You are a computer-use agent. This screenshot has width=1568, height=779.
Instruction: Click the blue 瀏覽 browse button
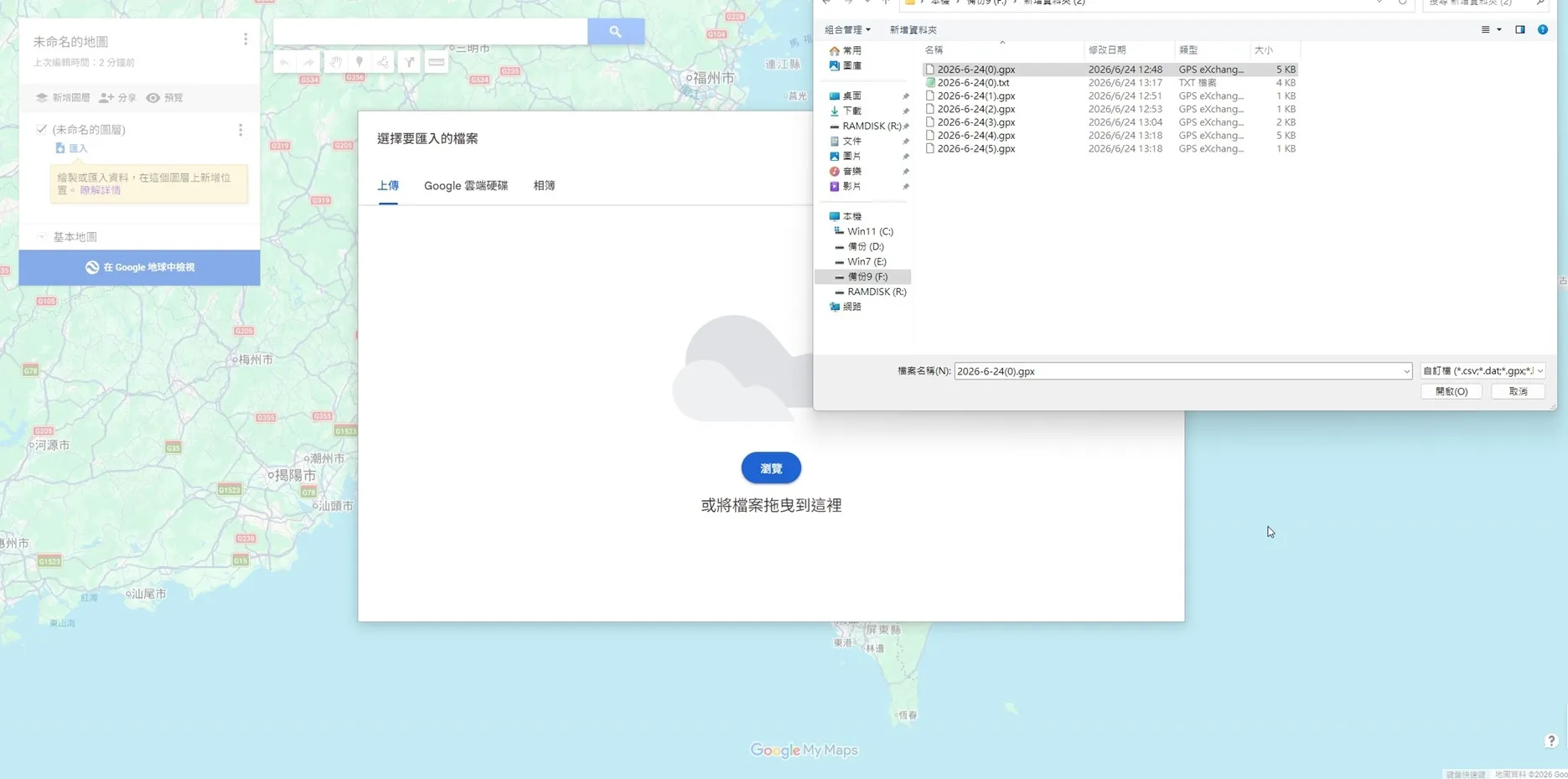click(771, 468)
